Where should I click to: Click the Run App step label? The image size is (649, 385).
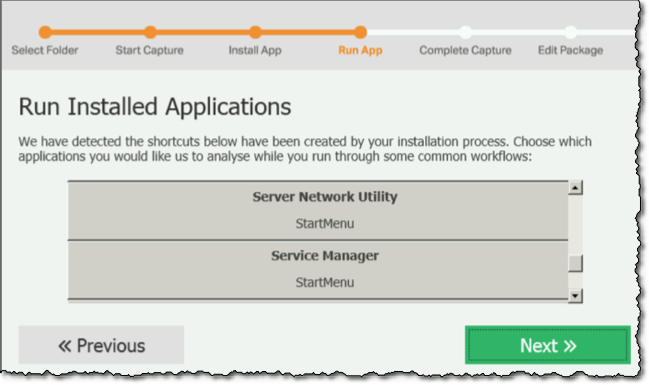[x=360, y=50]
